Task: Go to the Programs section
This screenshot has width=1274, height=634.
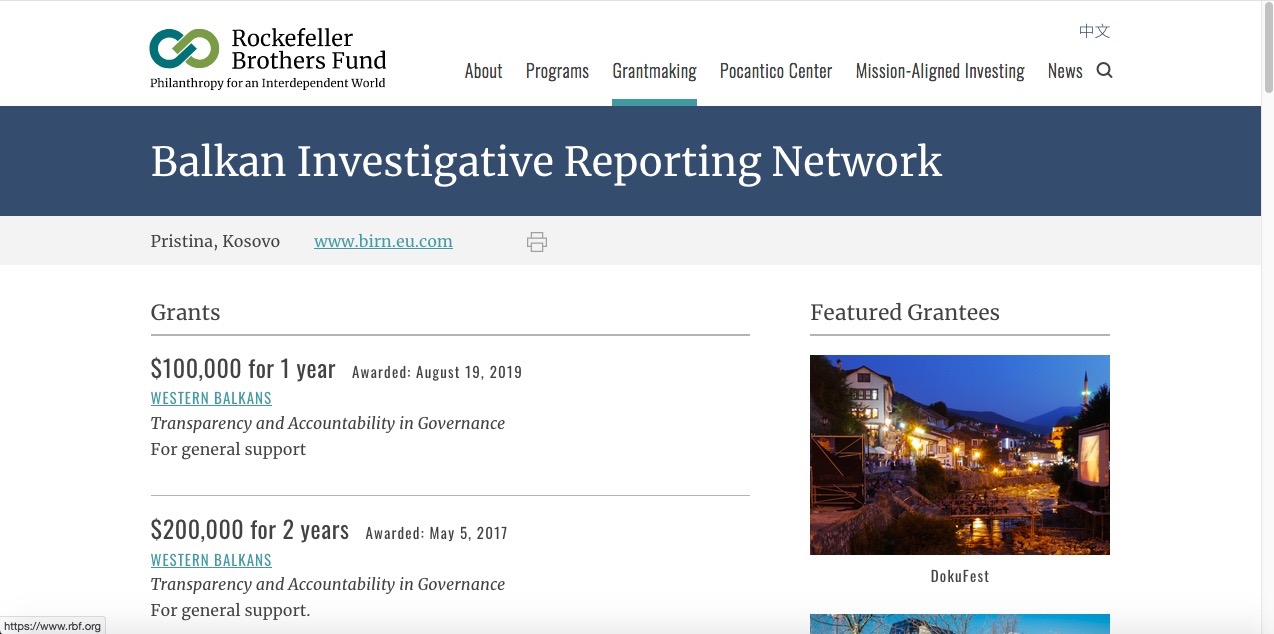Action: (557, 71)
